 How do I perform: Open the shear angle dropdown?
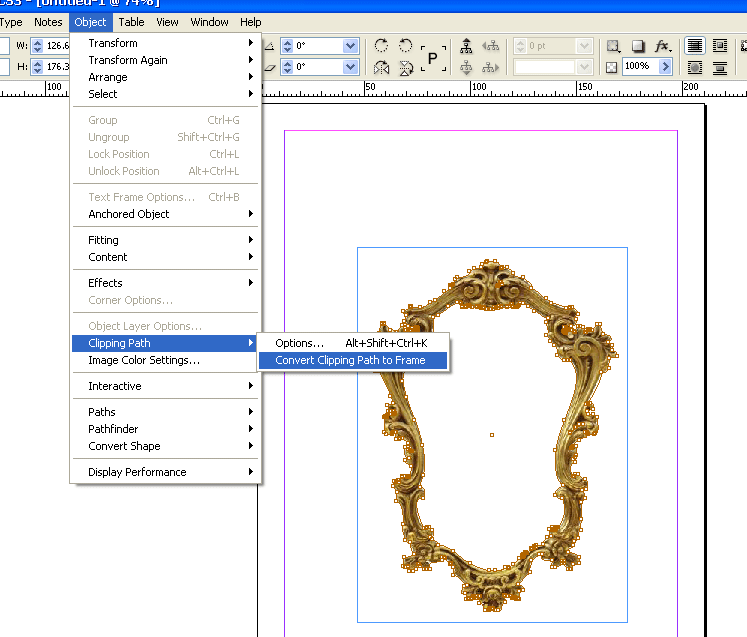coord(350,67)
